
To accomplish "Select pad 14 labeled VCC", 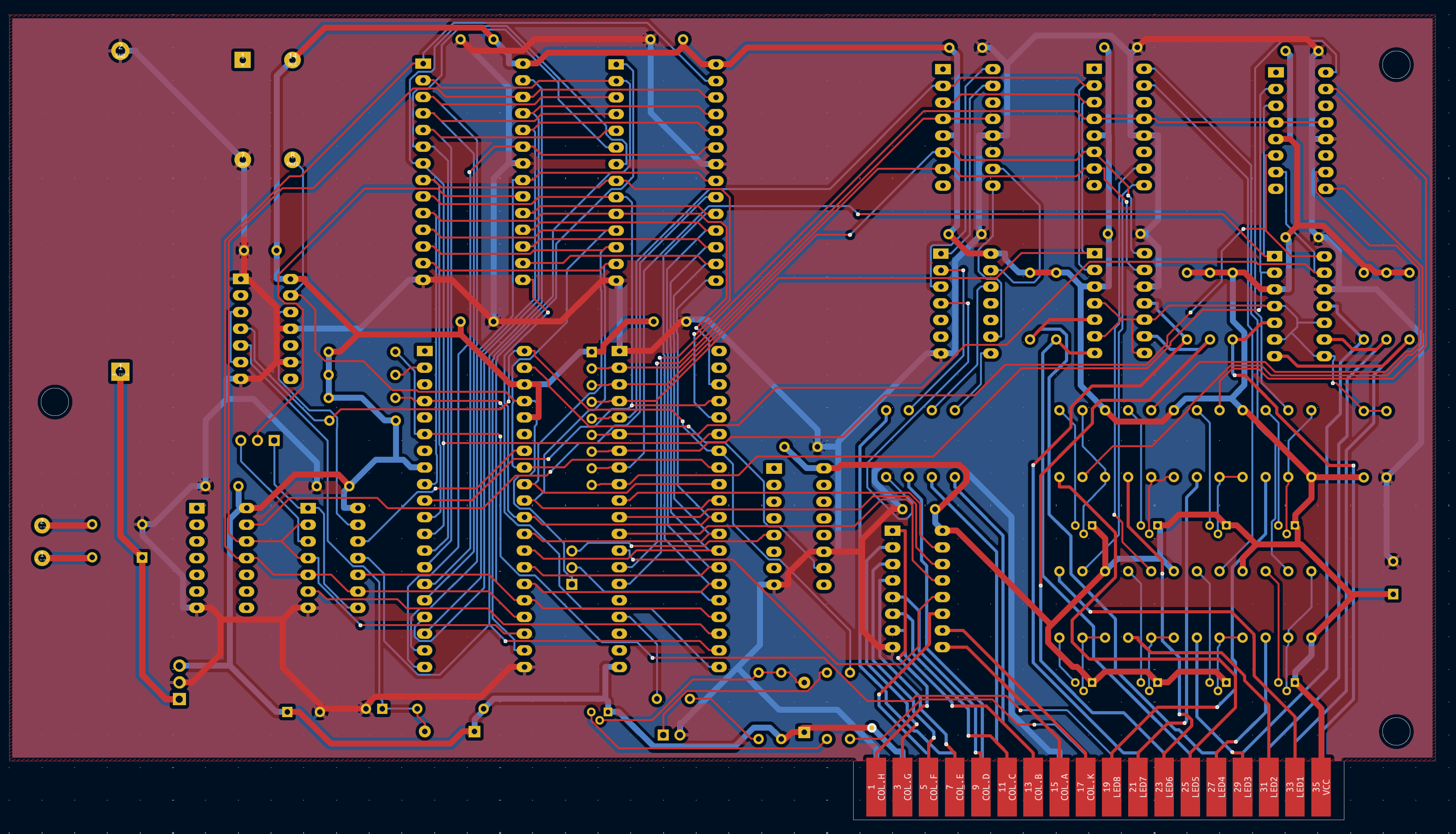I will coord(292,60).
